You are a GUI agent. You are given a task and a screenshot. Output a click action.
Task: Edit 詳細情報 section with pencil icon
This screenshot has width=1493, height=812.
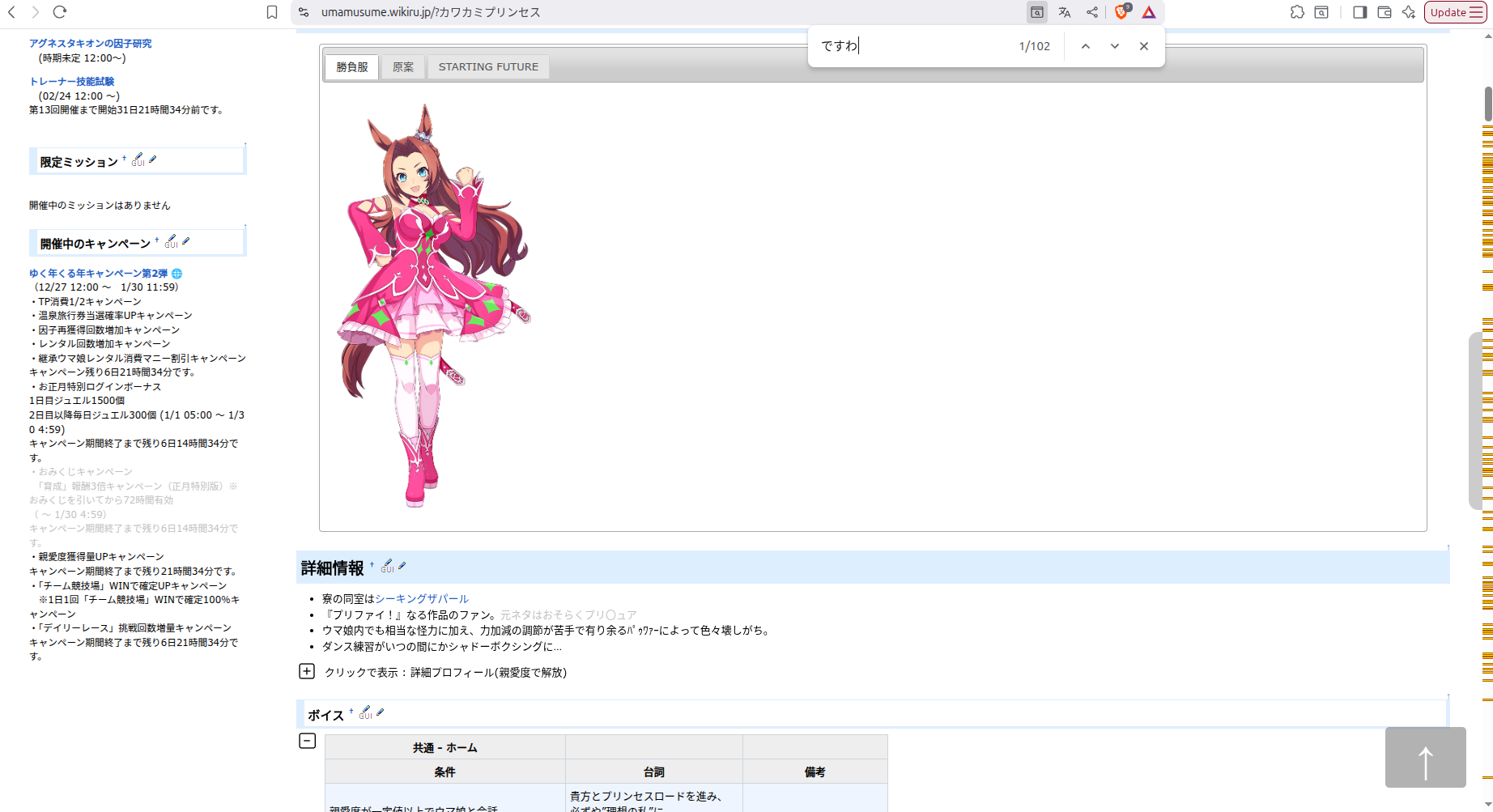pos(402,566)
